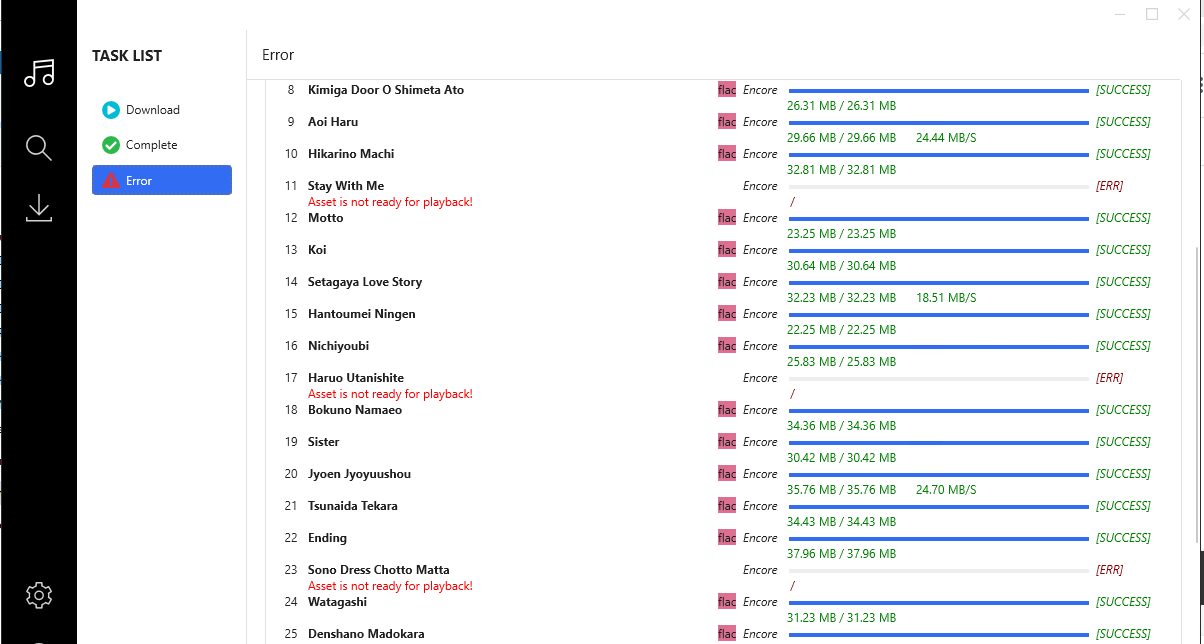Open the download manager icon
1204x644 pixels.
click(39, 208)
